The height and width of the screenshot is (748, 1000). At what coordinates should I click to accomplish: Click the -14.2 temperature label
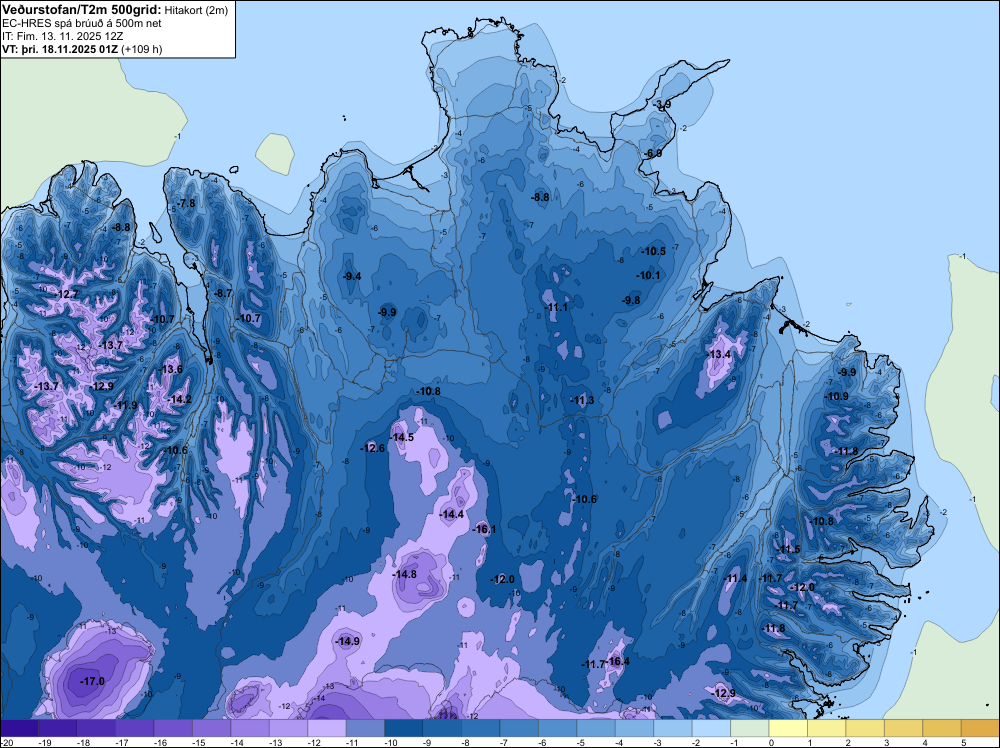(x=179, y=399)
